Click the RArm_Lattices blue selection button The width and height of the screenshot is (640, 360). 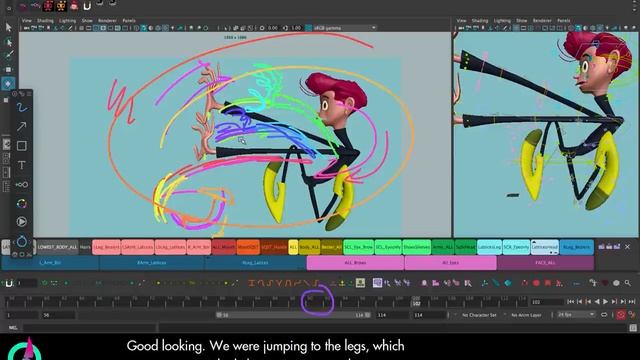151,263
